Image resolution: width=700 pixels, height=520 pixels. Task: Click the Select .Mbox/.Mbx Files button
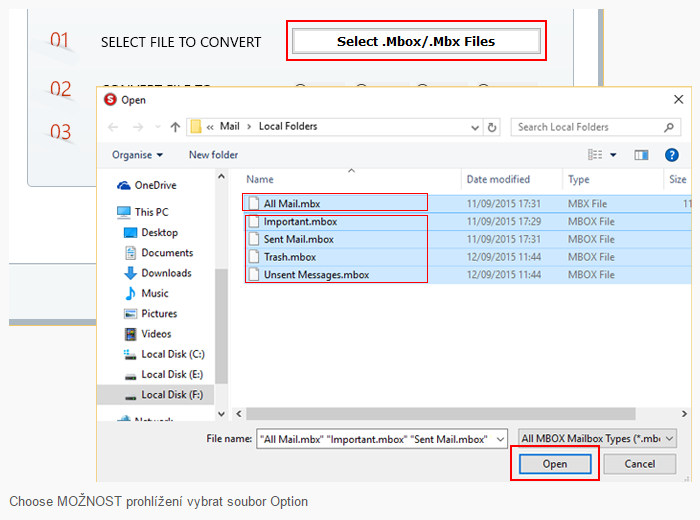pyautogui.click(x=416, y=42)
